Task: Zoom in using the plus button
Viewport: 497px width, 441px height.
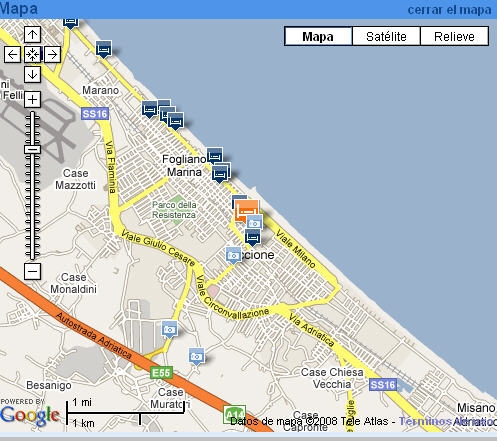Action: (32, 99)
